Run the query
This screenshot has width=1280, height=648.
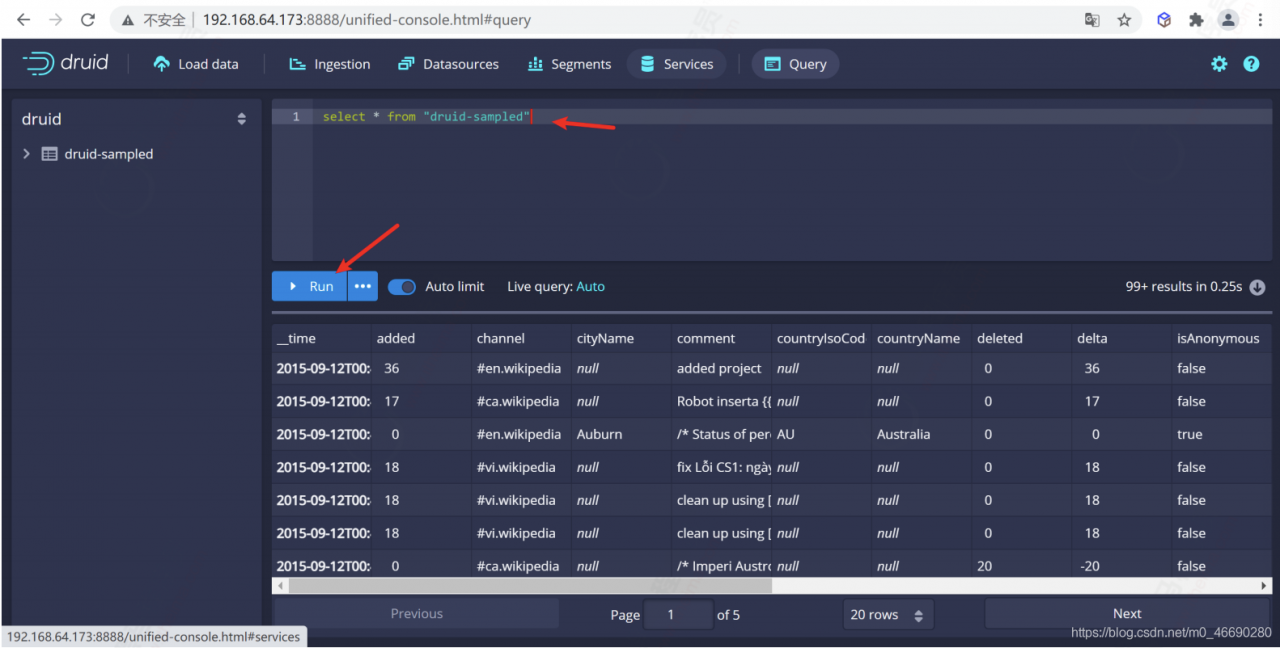pyautogui.click(x=309, y=286)
